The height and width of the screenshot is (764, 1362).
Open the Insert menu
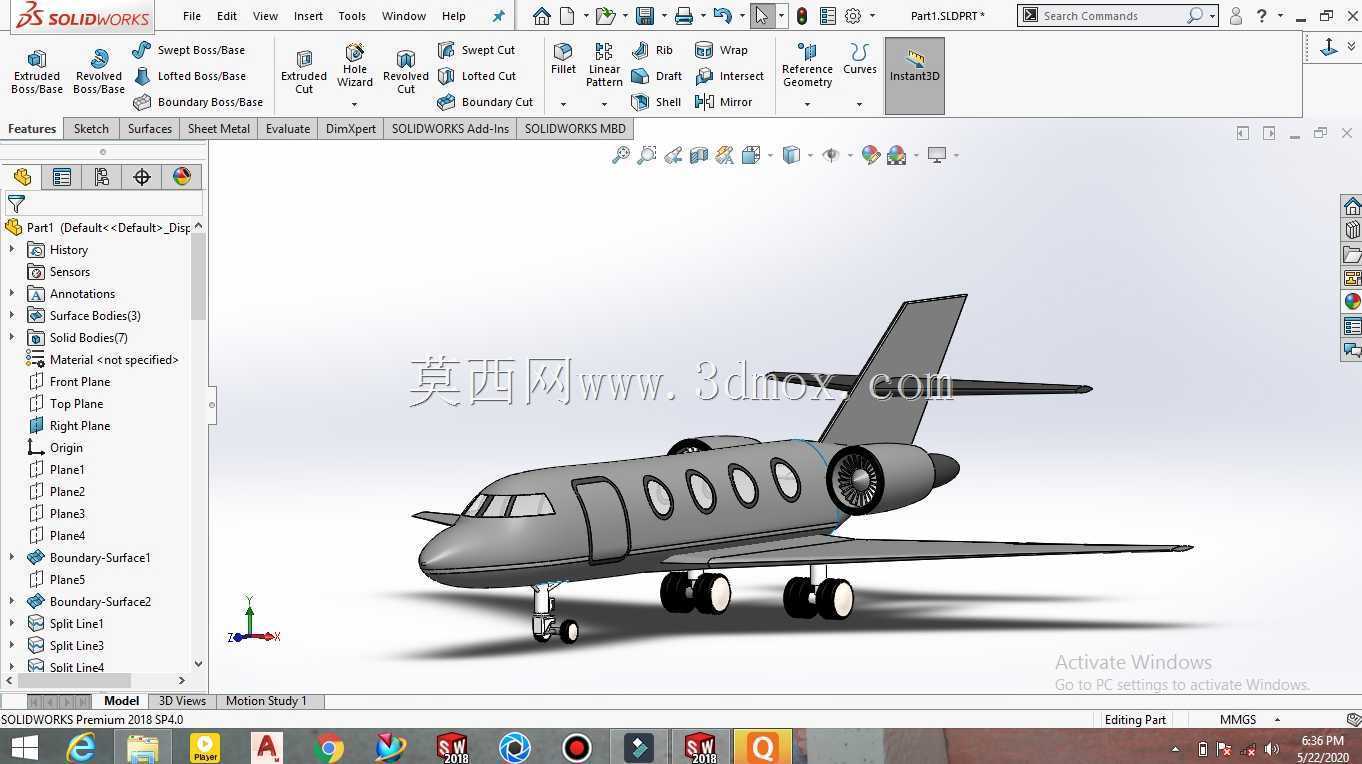point(308,16)
